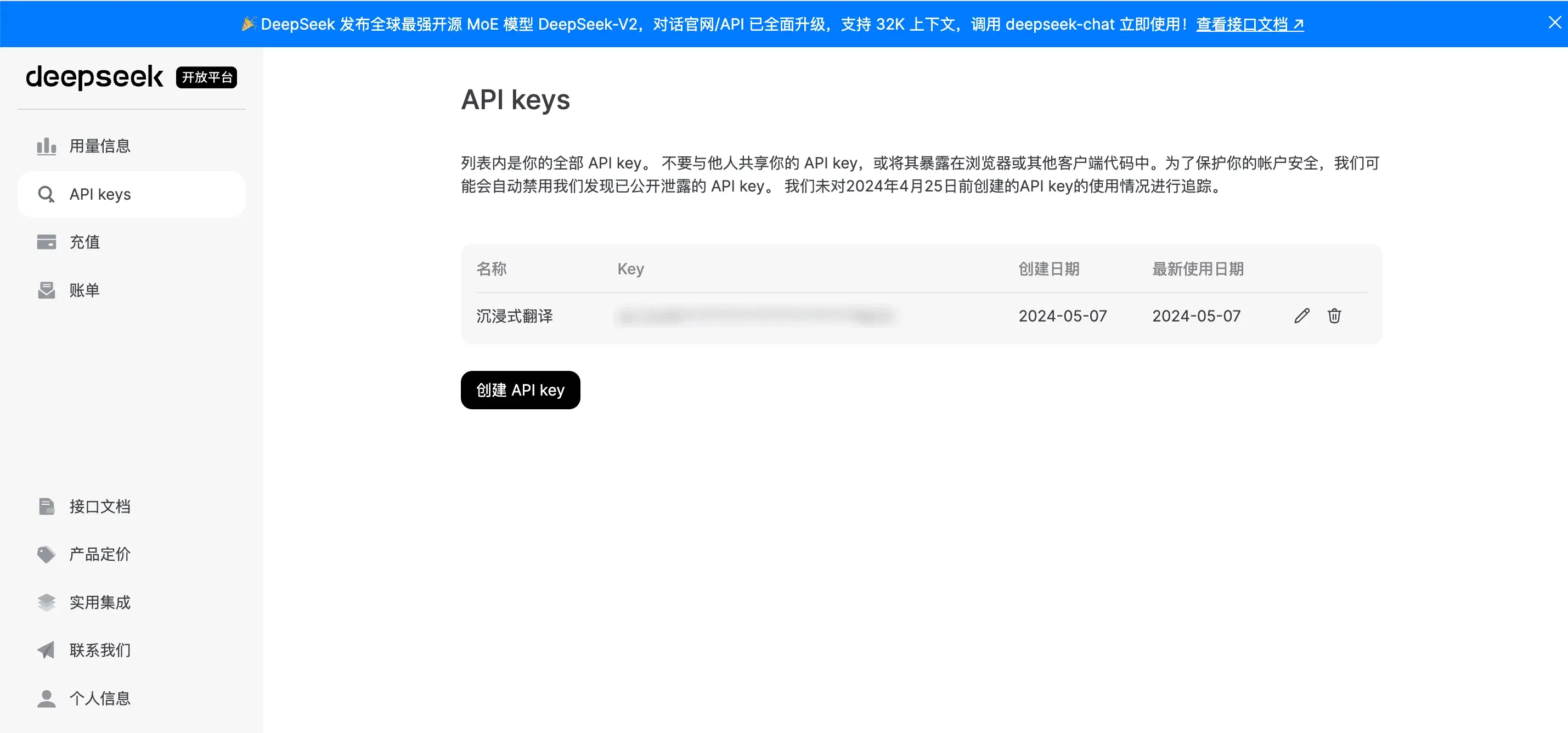Image resolution: width=1568 pixels, height=733 pixels.
Task: Open 实用集成 integrations via layers icon
Action: tap(46, 602)
